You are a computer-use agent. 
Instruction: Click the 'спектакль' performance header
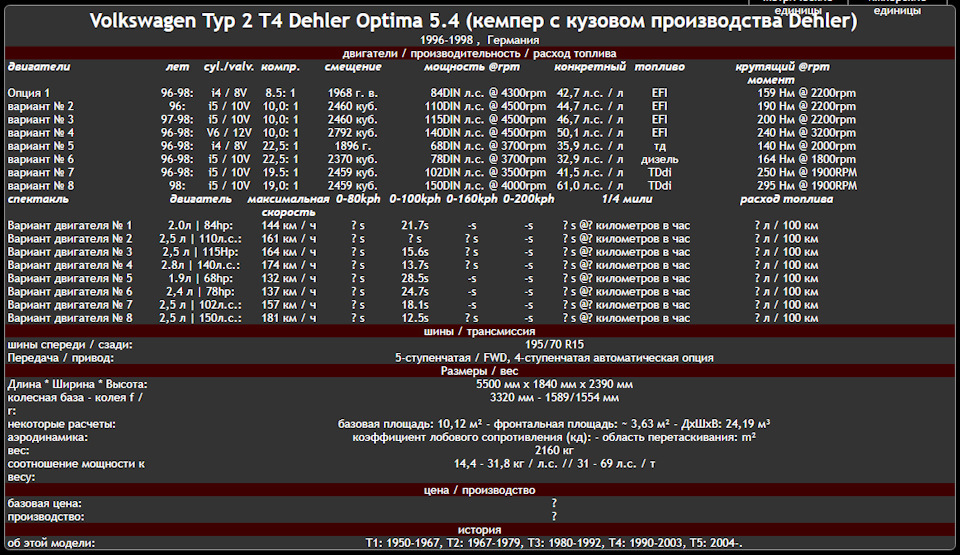(x=38, y=199)
